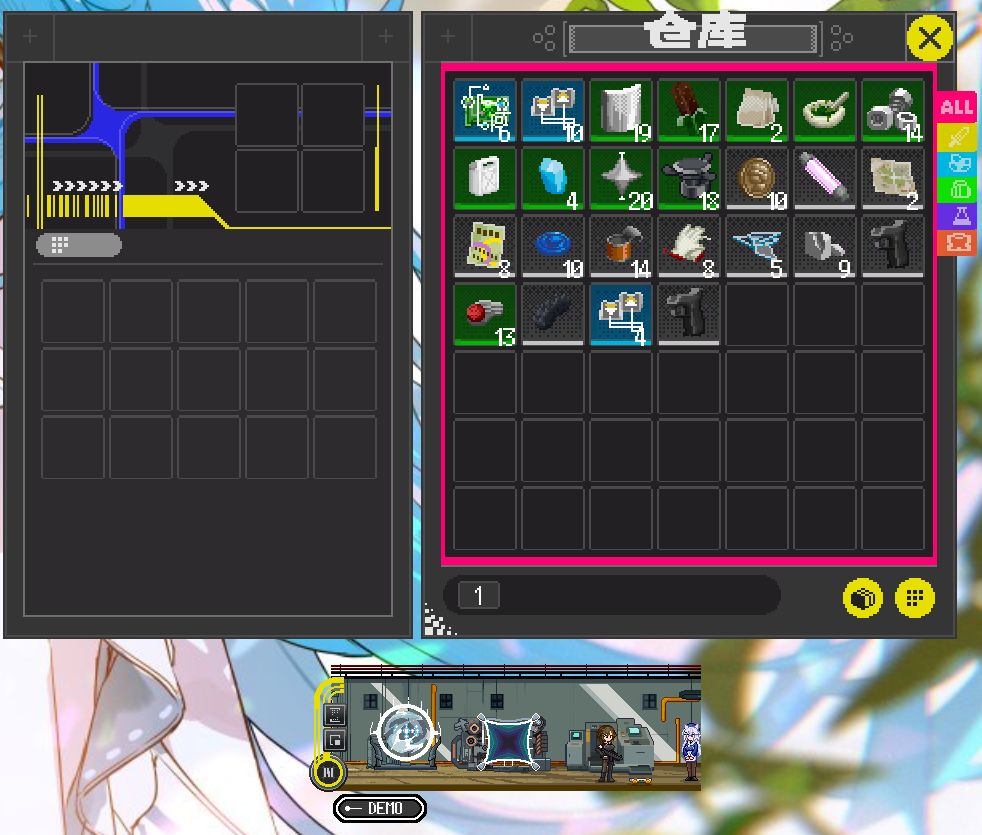Filter by the purple flask tab

pos(956,215)
